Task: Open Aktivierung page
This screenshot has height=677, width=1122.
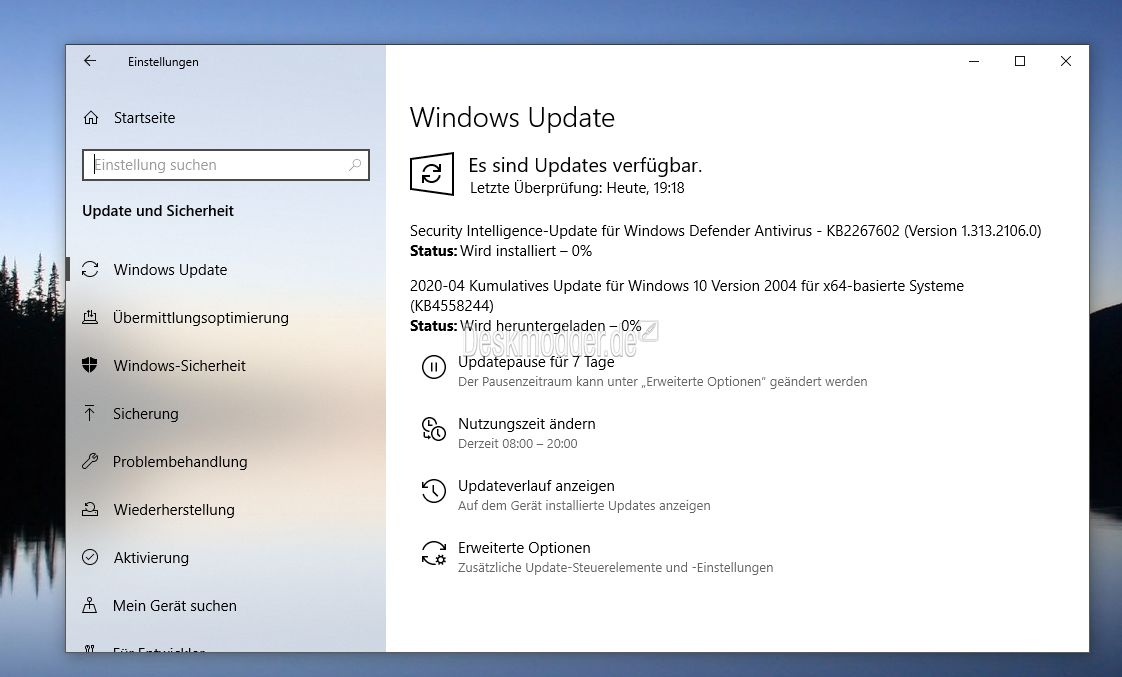Action: pos(151,557)
